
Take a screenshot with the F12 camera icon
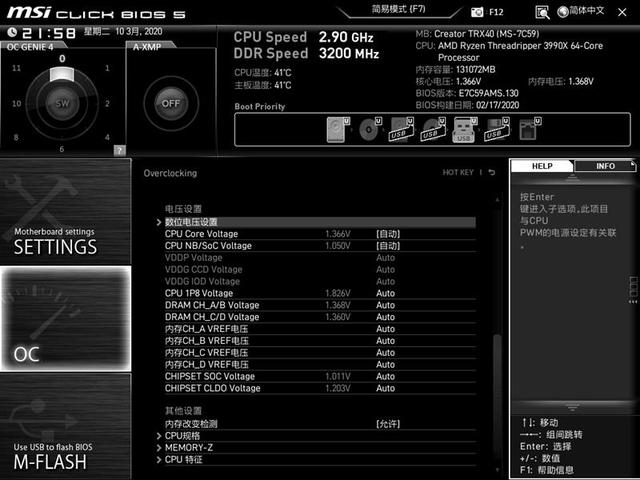point(477,12)
